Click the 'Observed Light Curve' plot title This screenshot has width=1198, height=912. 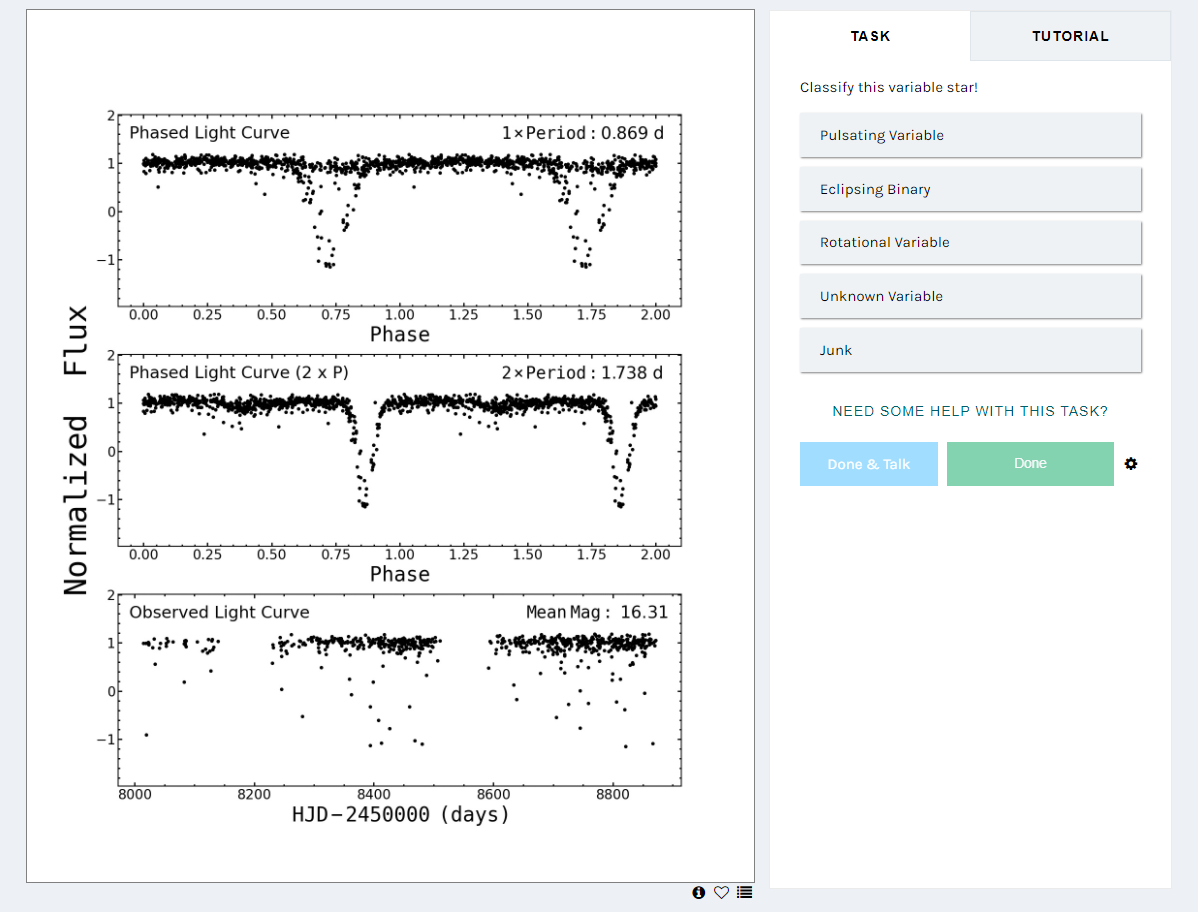219,613
